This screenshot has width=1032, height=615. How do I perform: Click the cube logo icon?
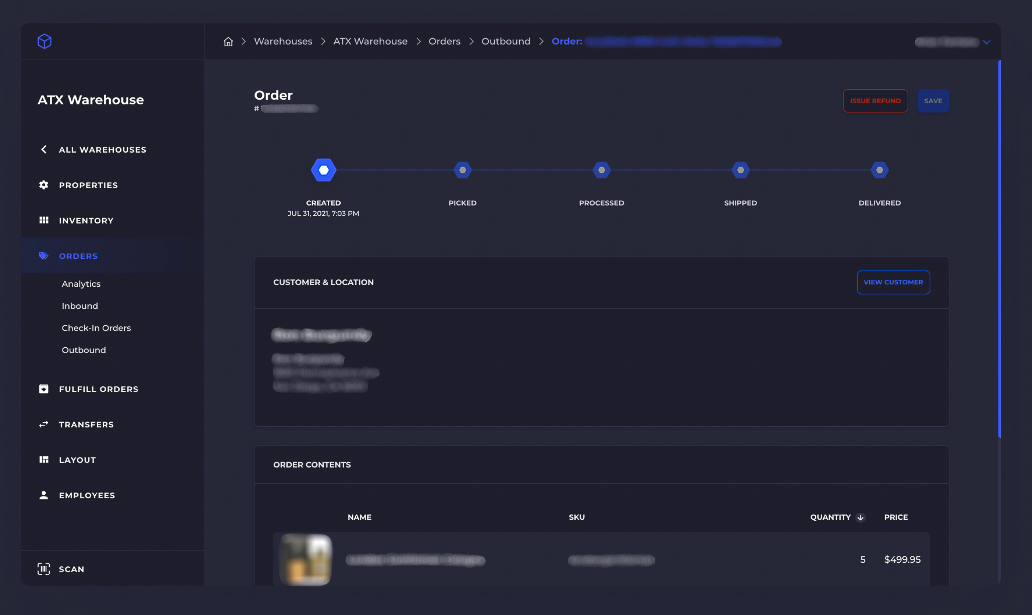coord(44,41)
